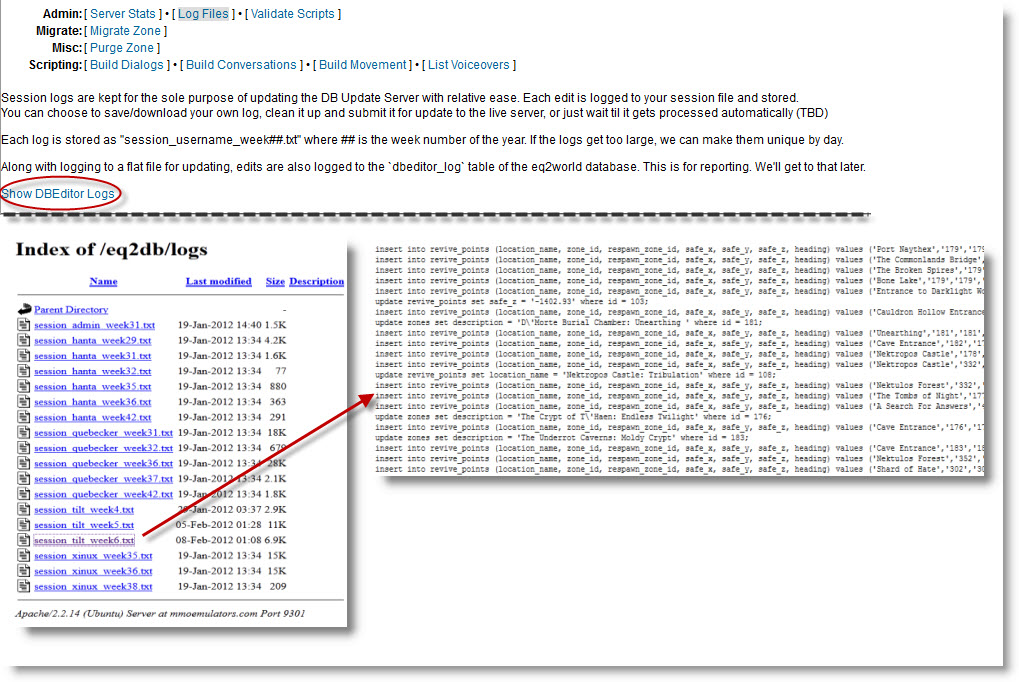Click file icon beside session_tilt_week6.txt
Image resolution: width=1019 pixels, height=682 pixels.
pos(24,540)
